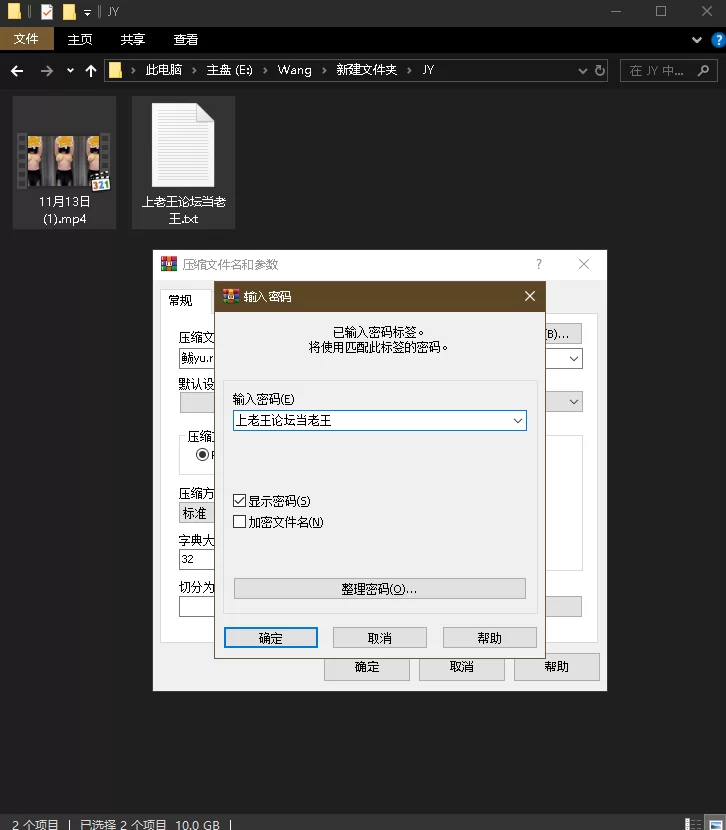
Task: Click the Back arrow in Explorer
Action: pyautogui.click(x=17, y=71)
